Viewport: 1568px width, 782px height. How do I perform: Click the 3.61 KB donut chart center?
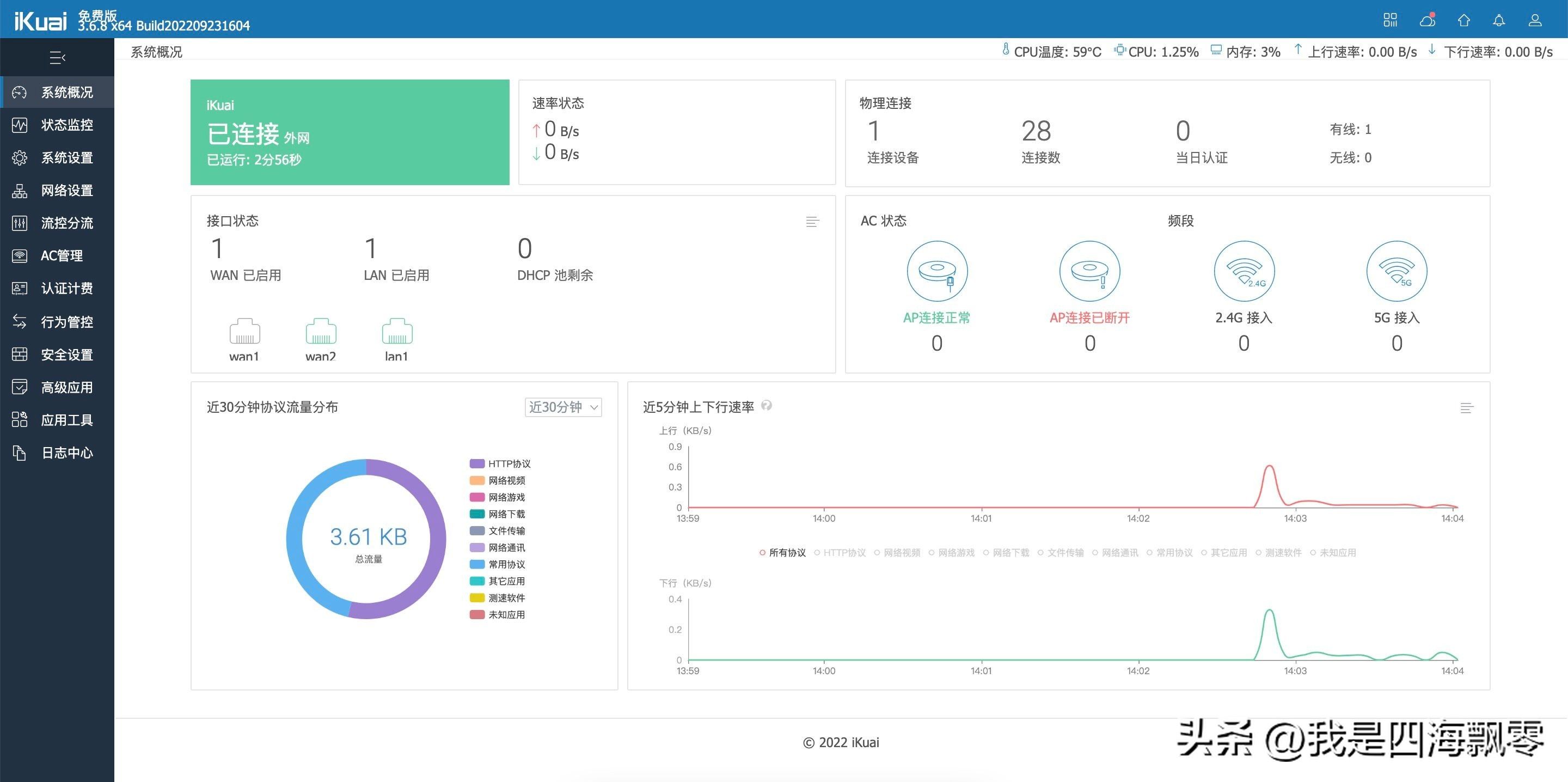(368, 536)
